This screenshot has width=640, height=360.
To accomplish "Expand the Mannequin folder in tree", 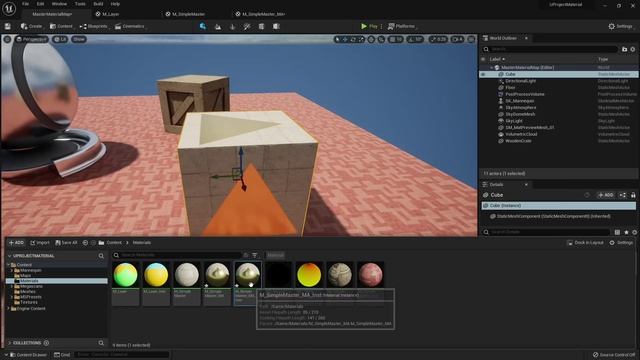I will pyautogui.click(x=12, y=270).
